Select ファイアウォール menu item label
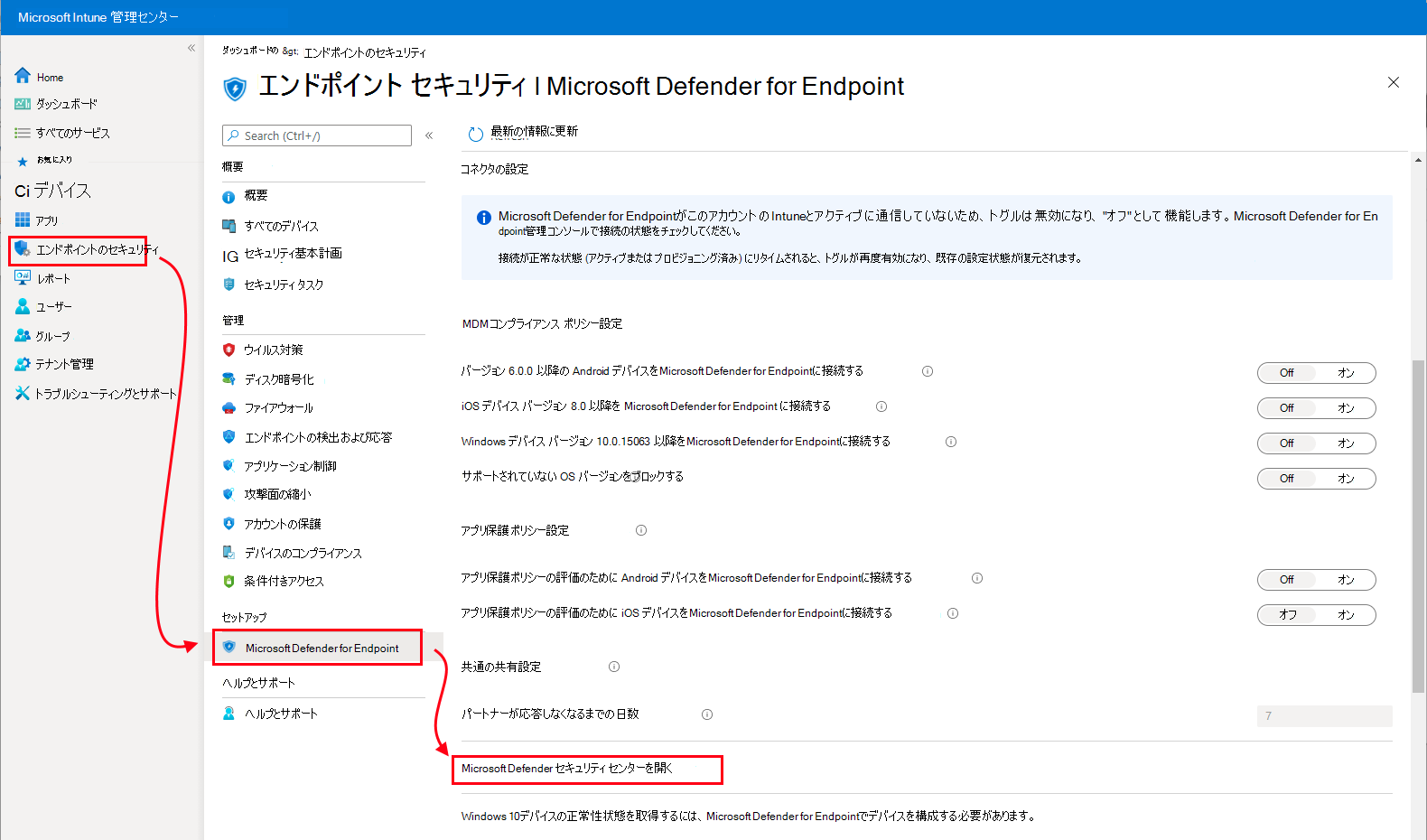This screenshot has width=1427, height=840. (279, 407)
